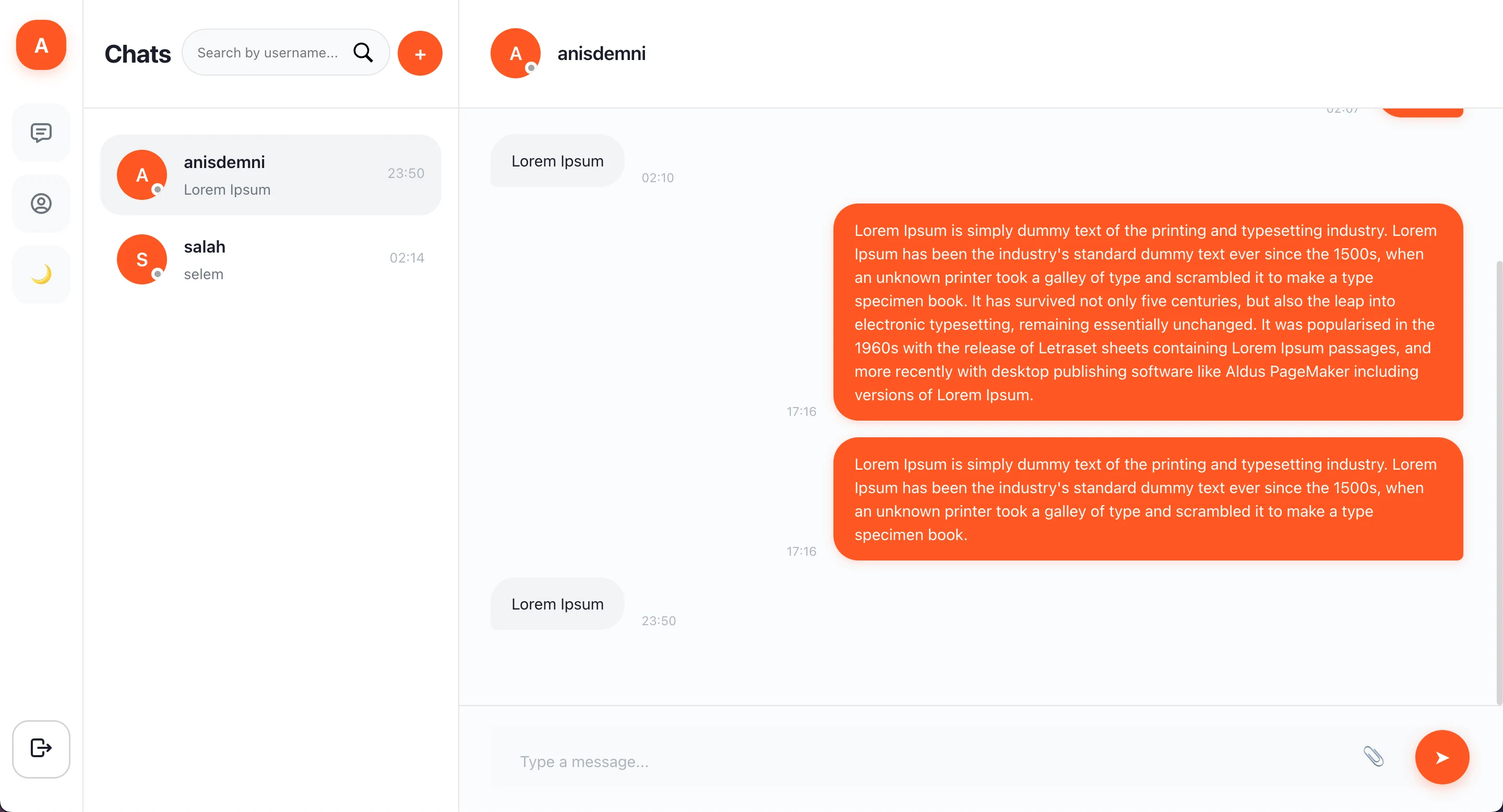This screenshot has height=812, width=1503.
Task: Open the salah conversation
Action: (270, 259)
